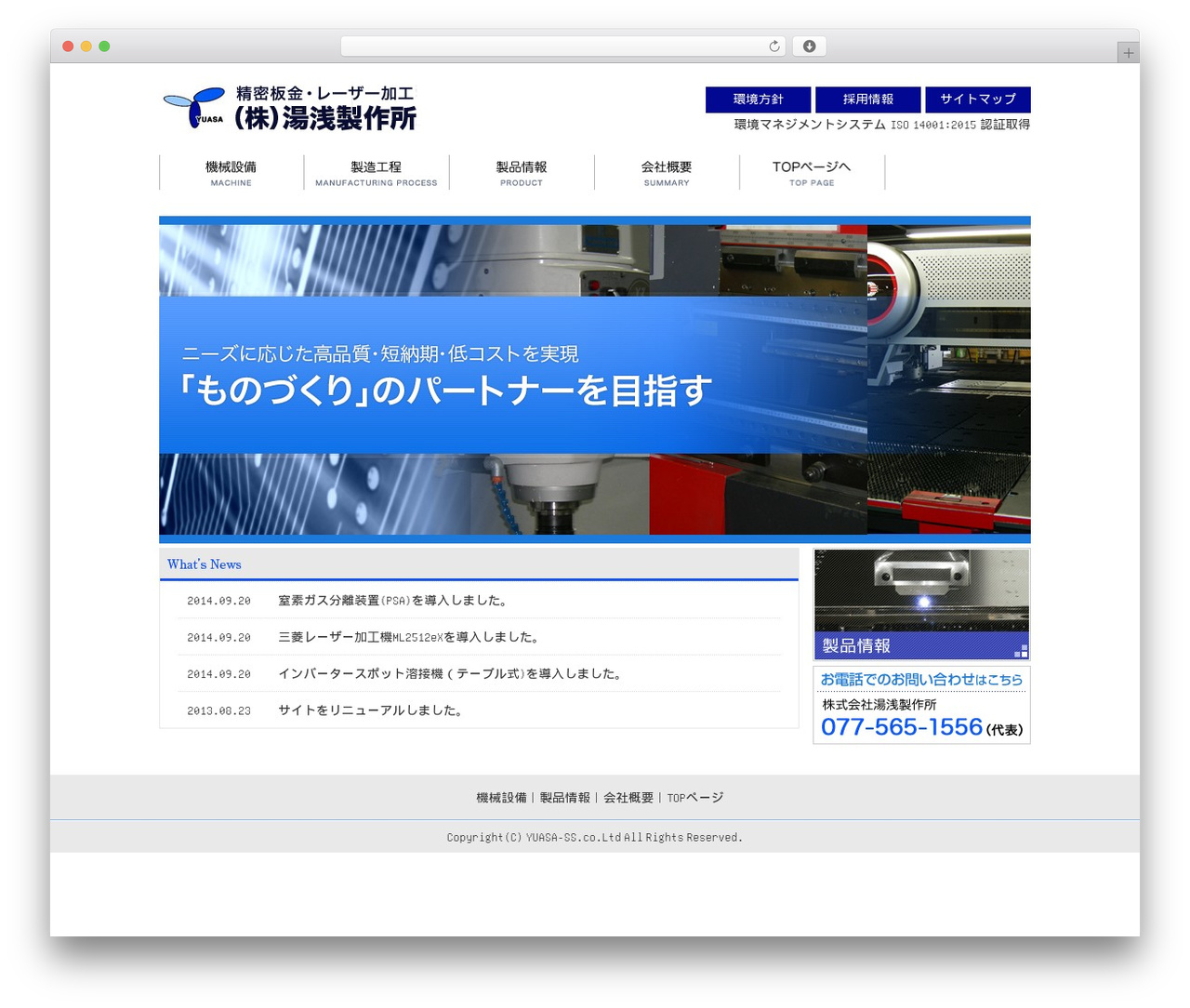Viewport: 1190px width, 1008px height.
Task: Open news about 窒素ガス分離装置(PSA)
Action: 394,601
